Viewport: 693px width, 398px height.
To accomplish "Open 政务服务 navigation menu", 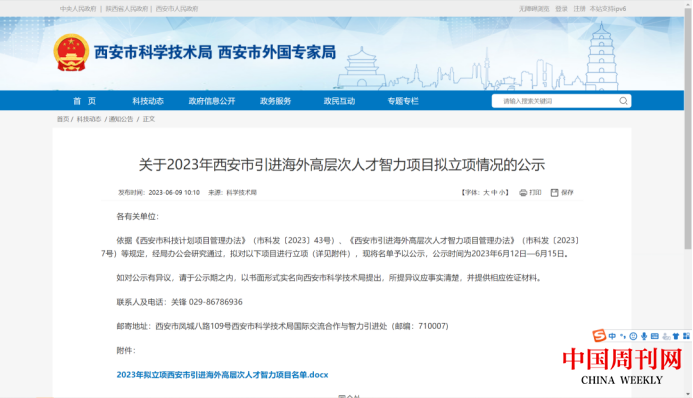I will (275, 101).
